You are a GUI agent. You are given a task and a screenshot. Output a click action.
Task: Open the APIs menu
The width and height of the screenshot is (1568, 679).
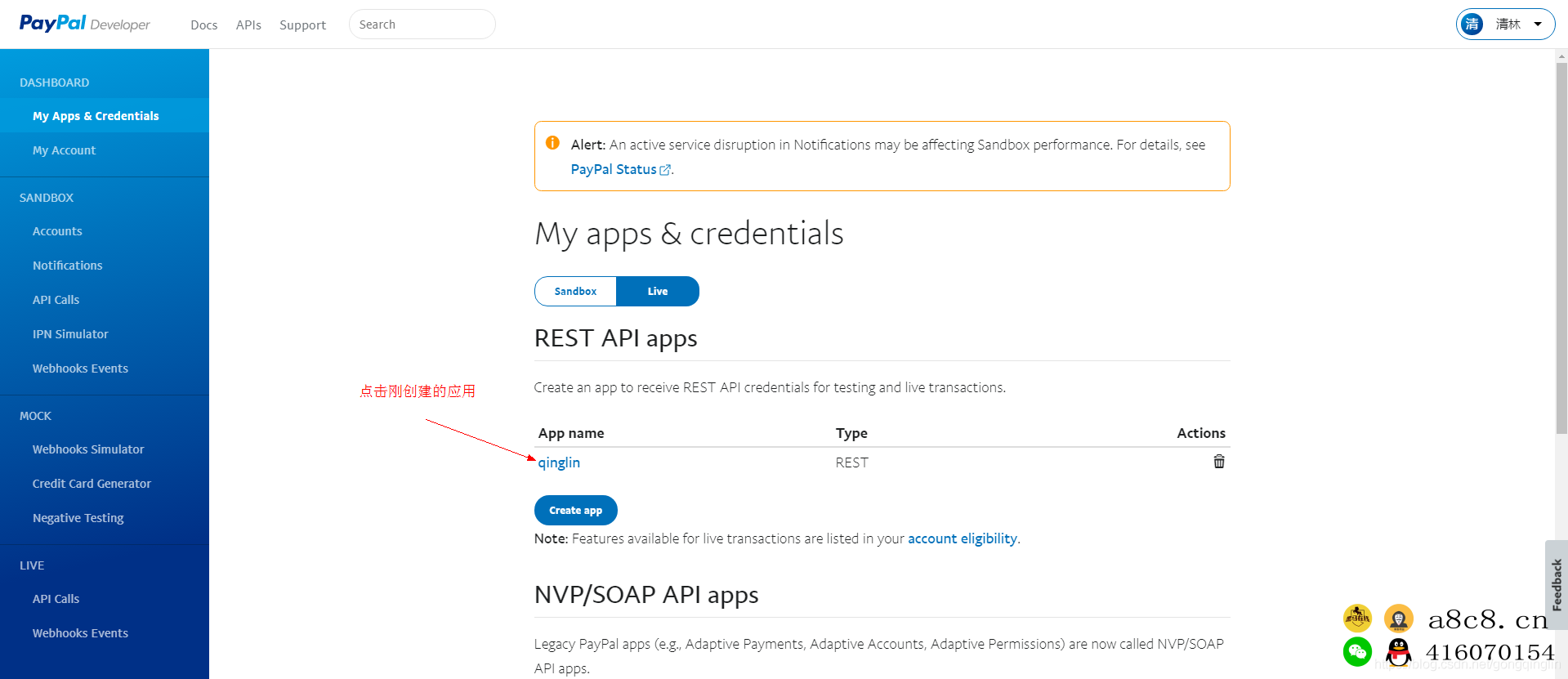click(x=248, y=25)
